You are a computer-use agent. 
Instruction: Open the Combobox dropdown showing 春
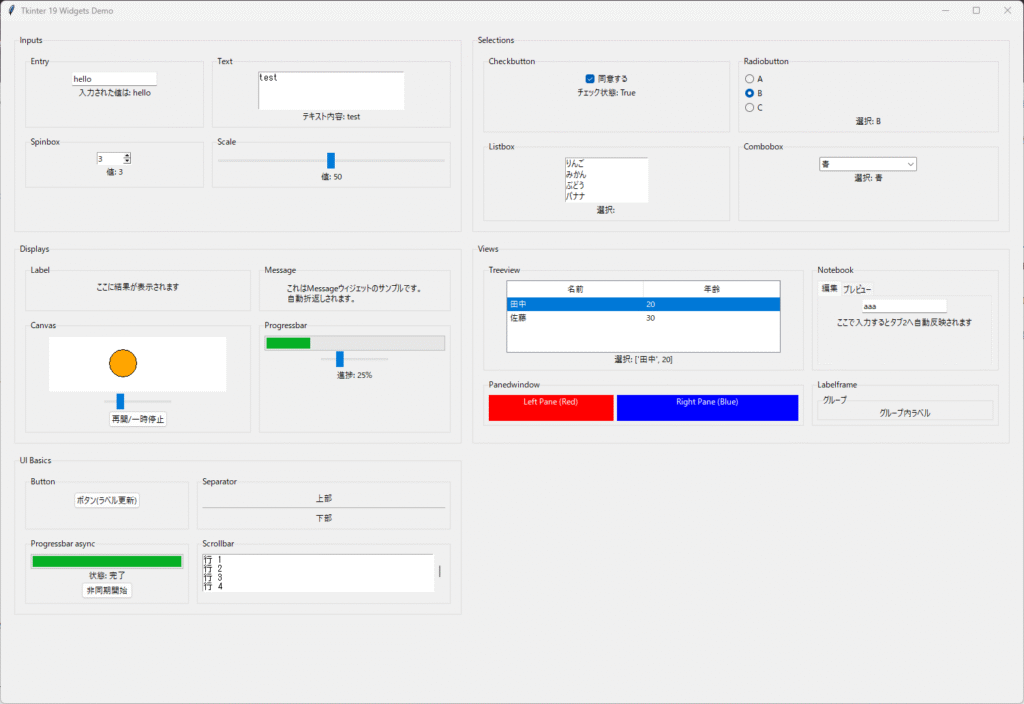[x=910, y=164]
